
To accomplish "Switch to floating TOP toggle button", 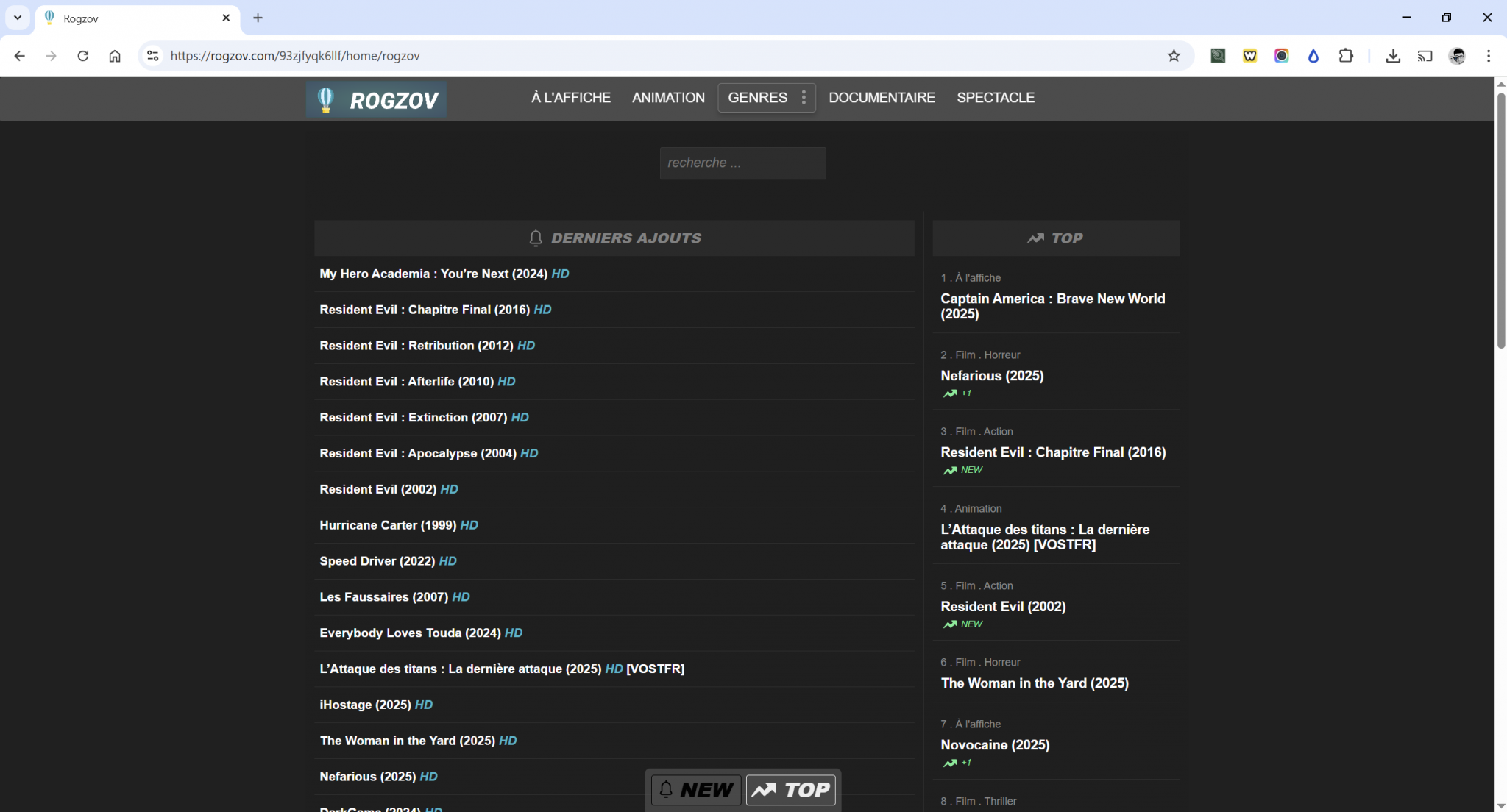I will click(791, 790).
